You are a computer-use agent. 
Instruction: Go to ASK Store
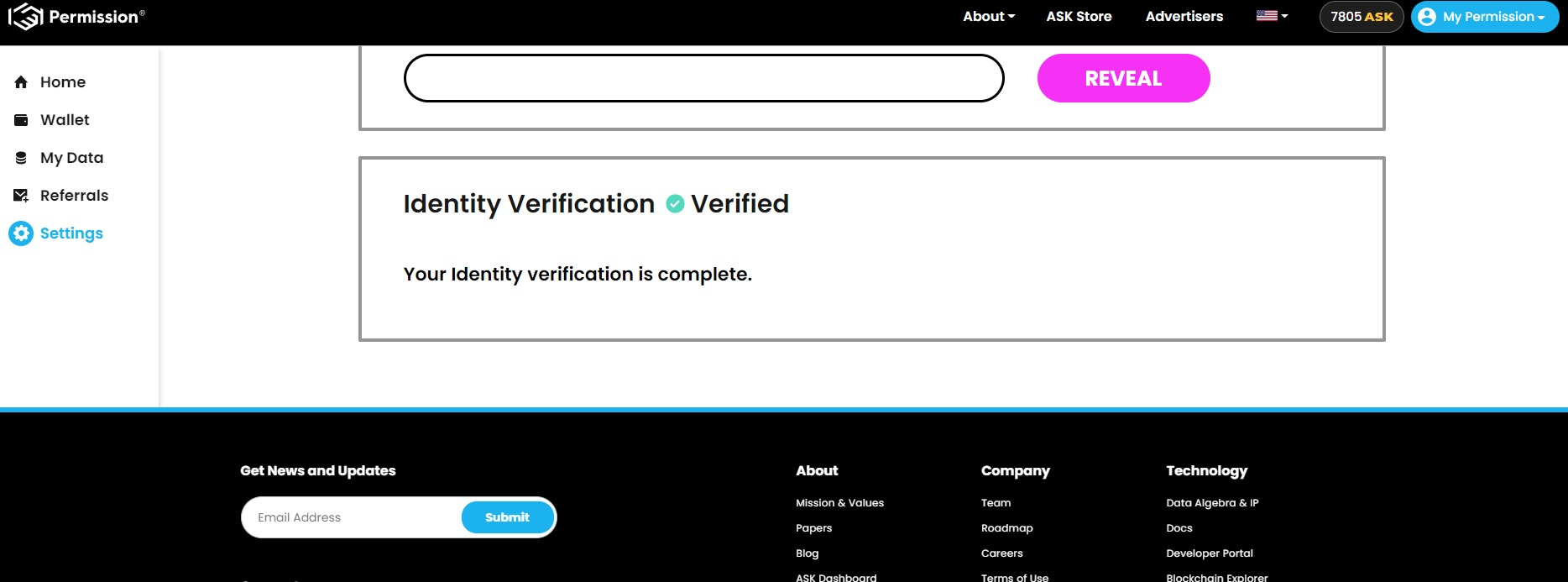[1079, 16]
